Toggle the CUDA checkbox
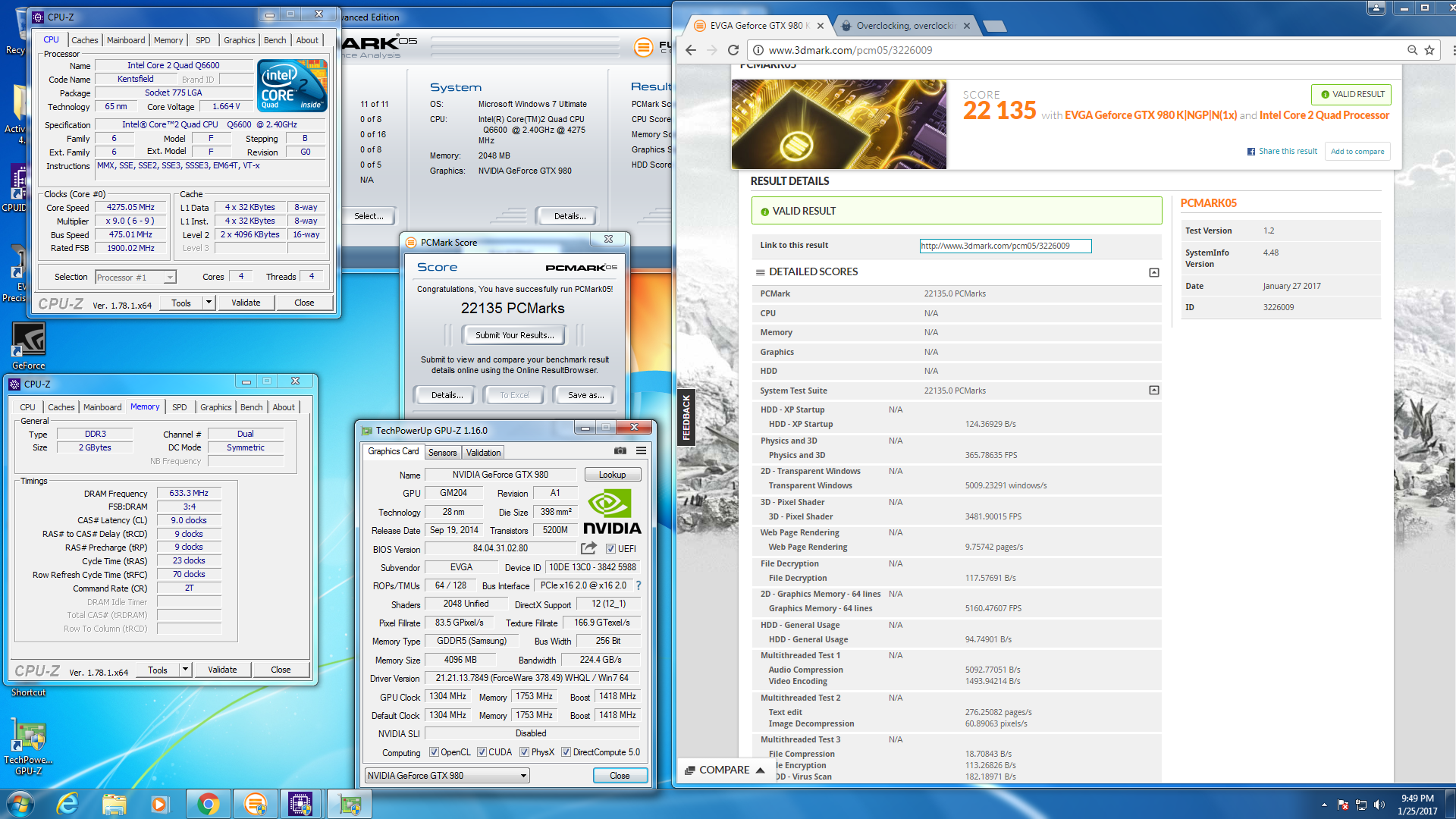Image resolution: width=1456 pixels, height=819 pixels. point(482,752)
